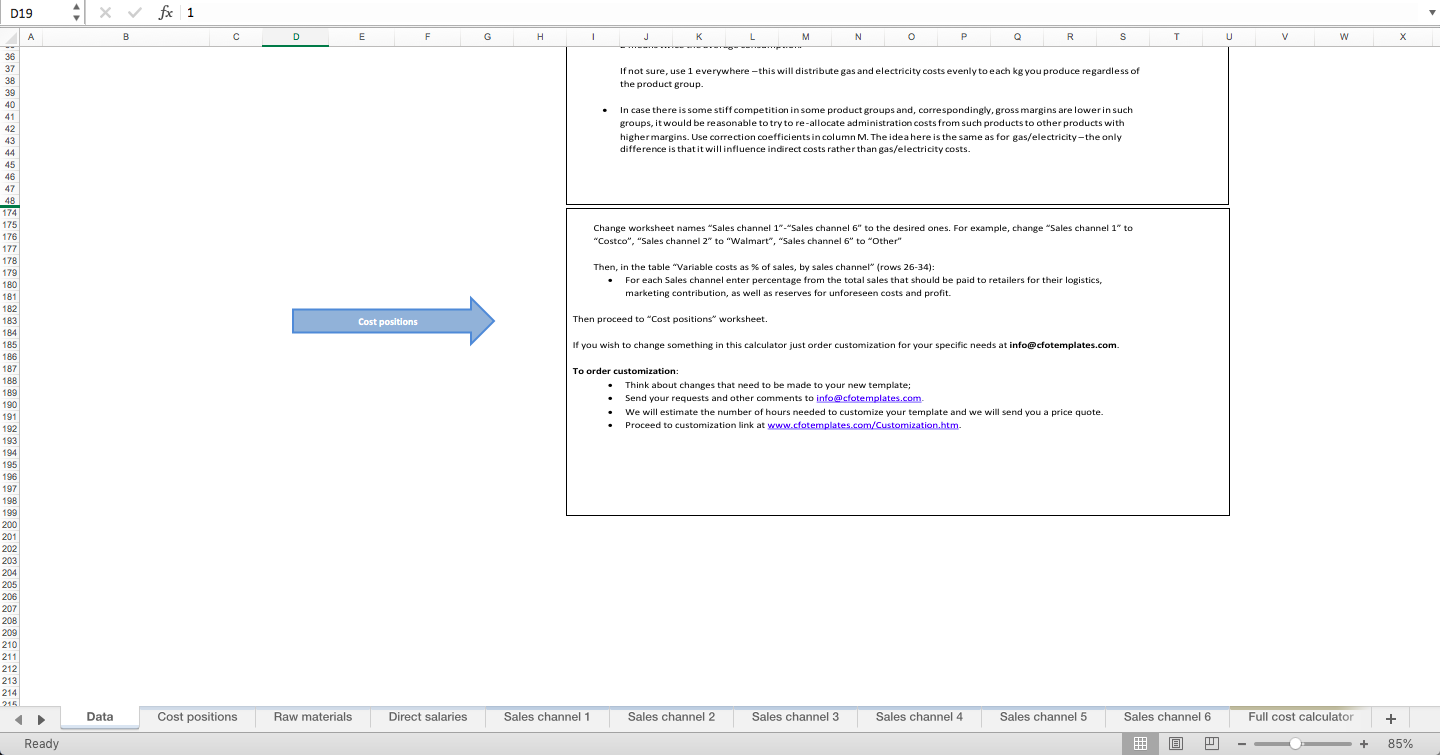Select column A header
Viewport: 1440px width, 755px height.
(x=29, y=37)
